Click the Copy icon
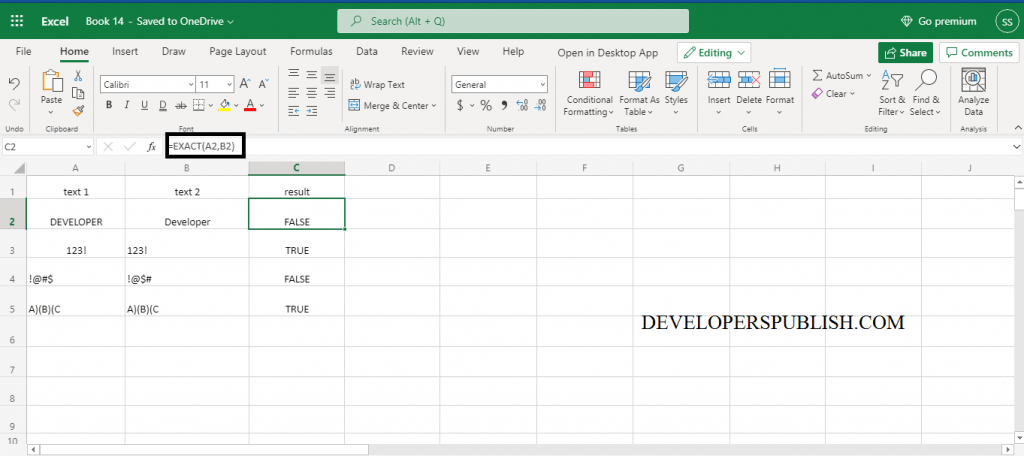1024x456 pixels. tap(78, 93)
